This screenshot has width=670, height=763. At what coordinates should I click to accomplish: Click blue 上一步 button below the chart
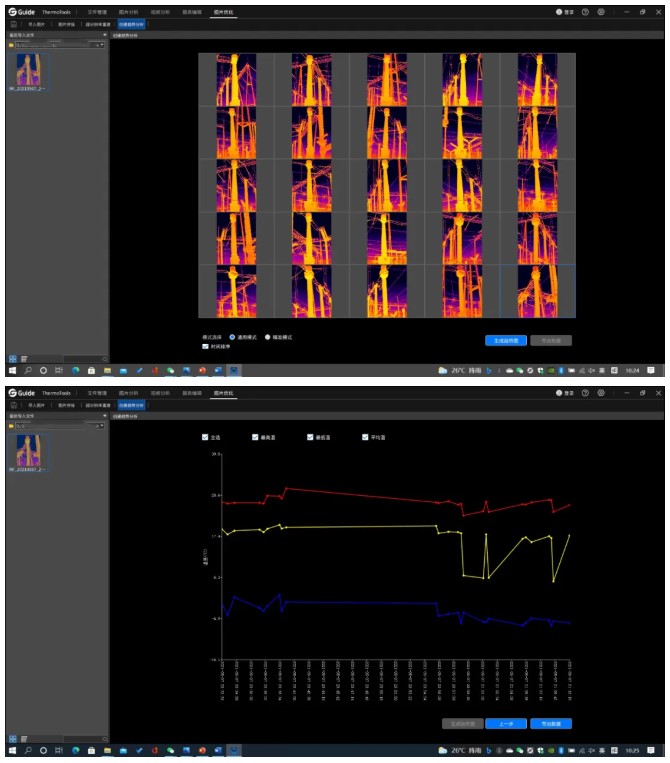point(506,724)
